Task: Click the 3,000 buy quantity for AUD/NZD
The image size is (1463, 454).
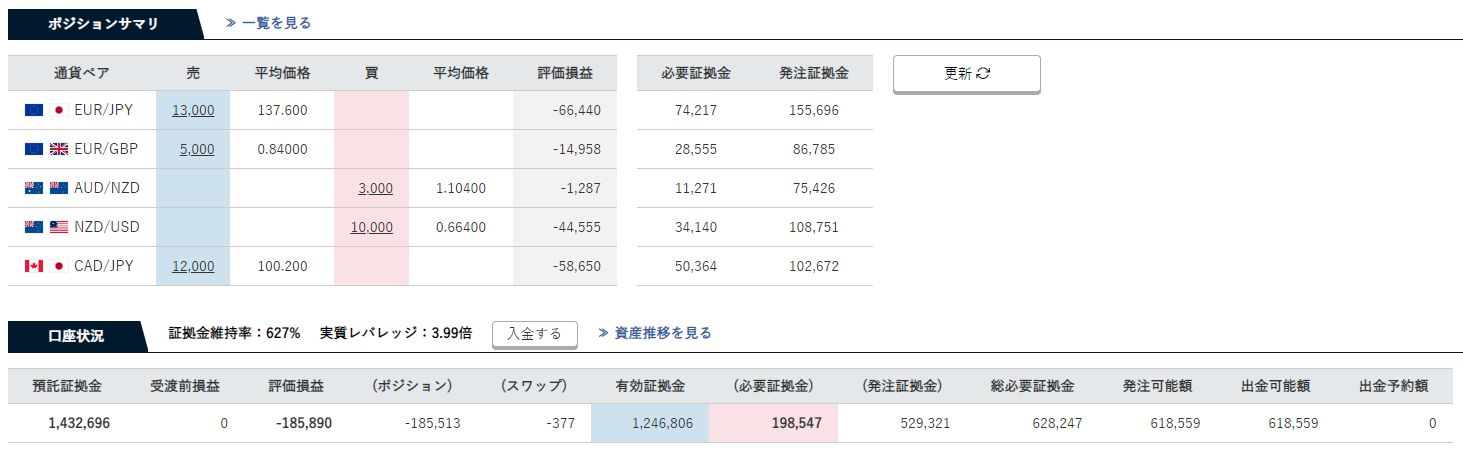Action: (x=375, y=188)
